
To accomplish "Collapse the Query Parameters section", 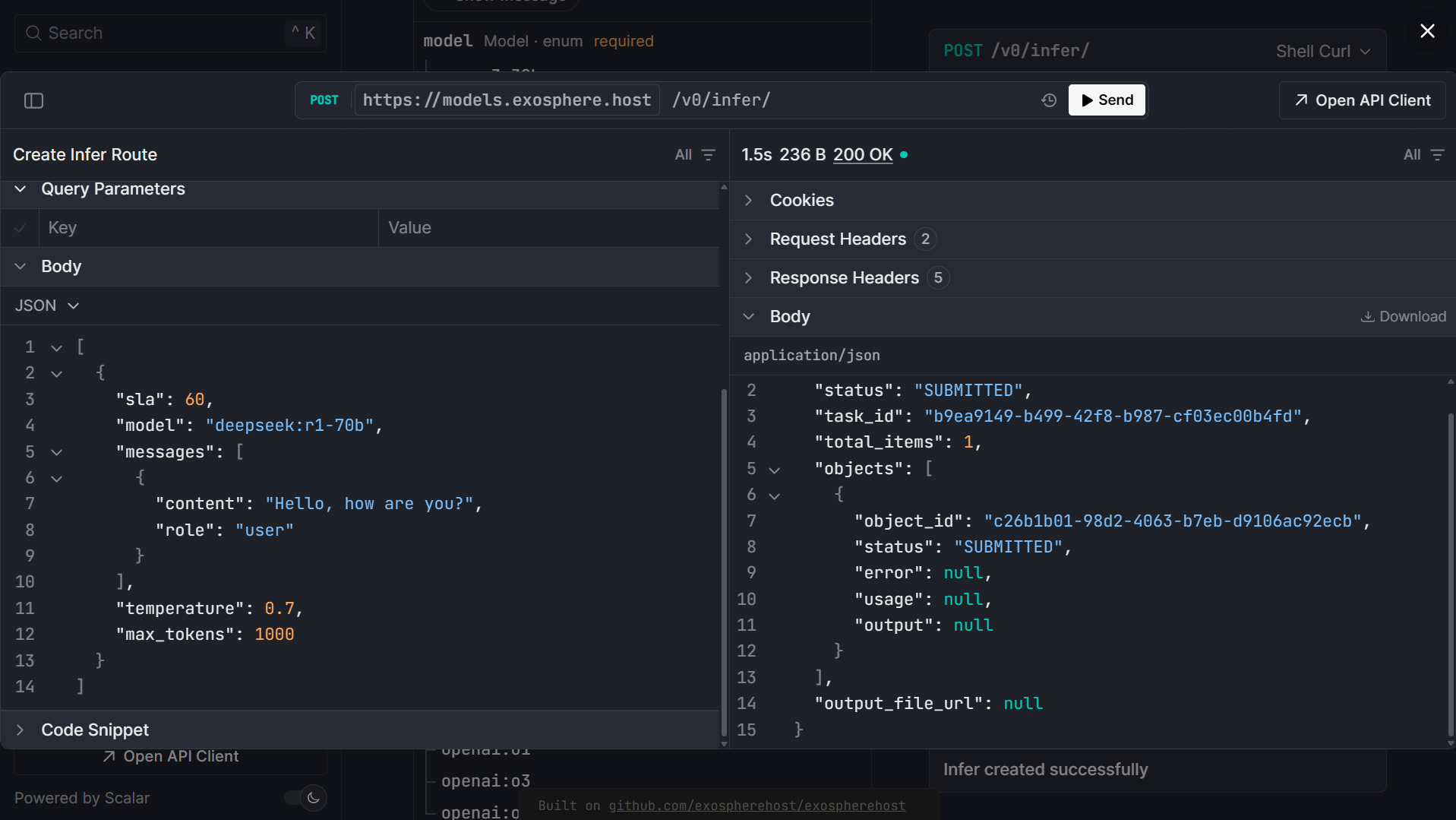I will 20,188.
